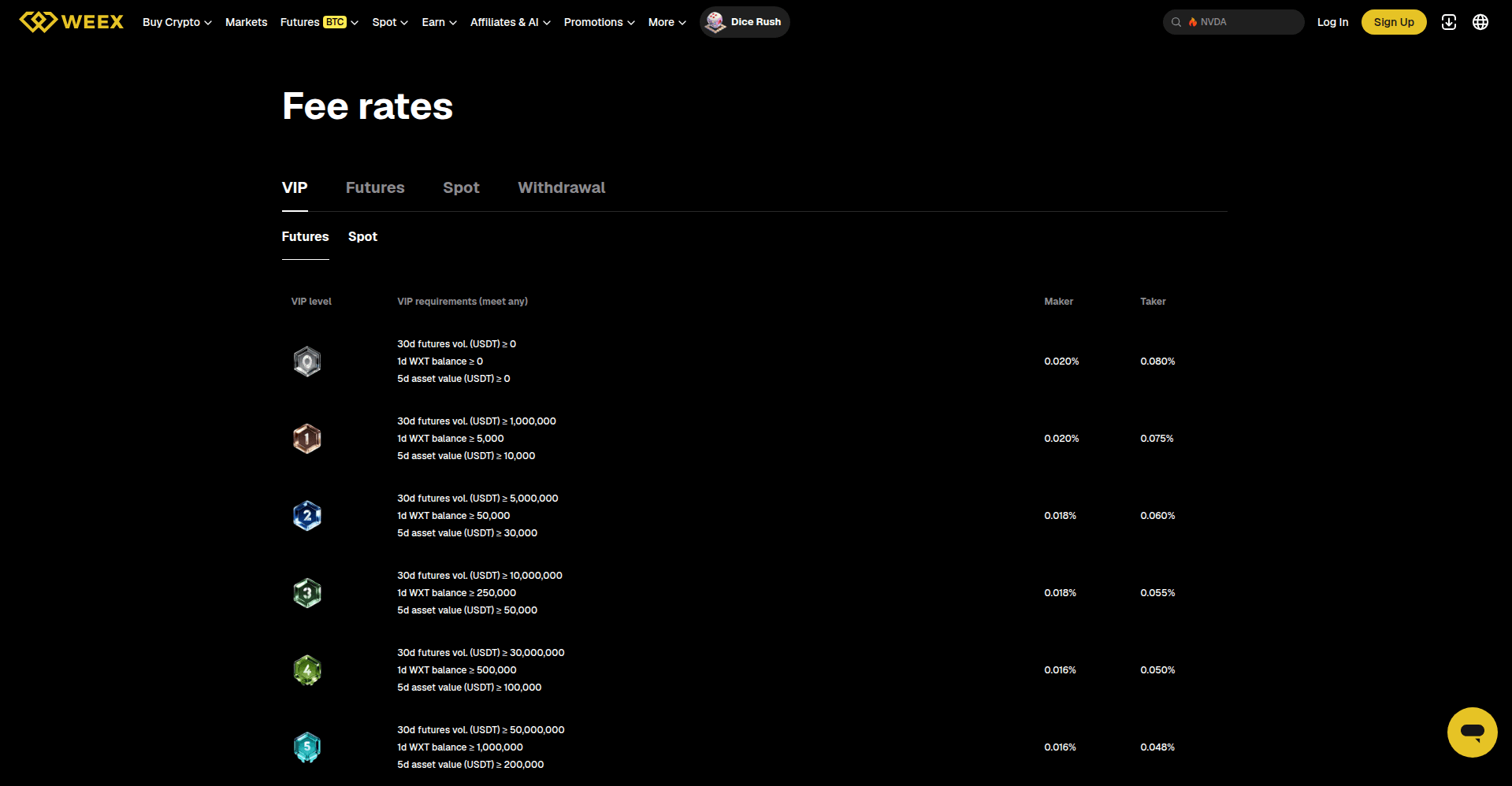Click the VIP level 3 badge

(x=307, y=593)
